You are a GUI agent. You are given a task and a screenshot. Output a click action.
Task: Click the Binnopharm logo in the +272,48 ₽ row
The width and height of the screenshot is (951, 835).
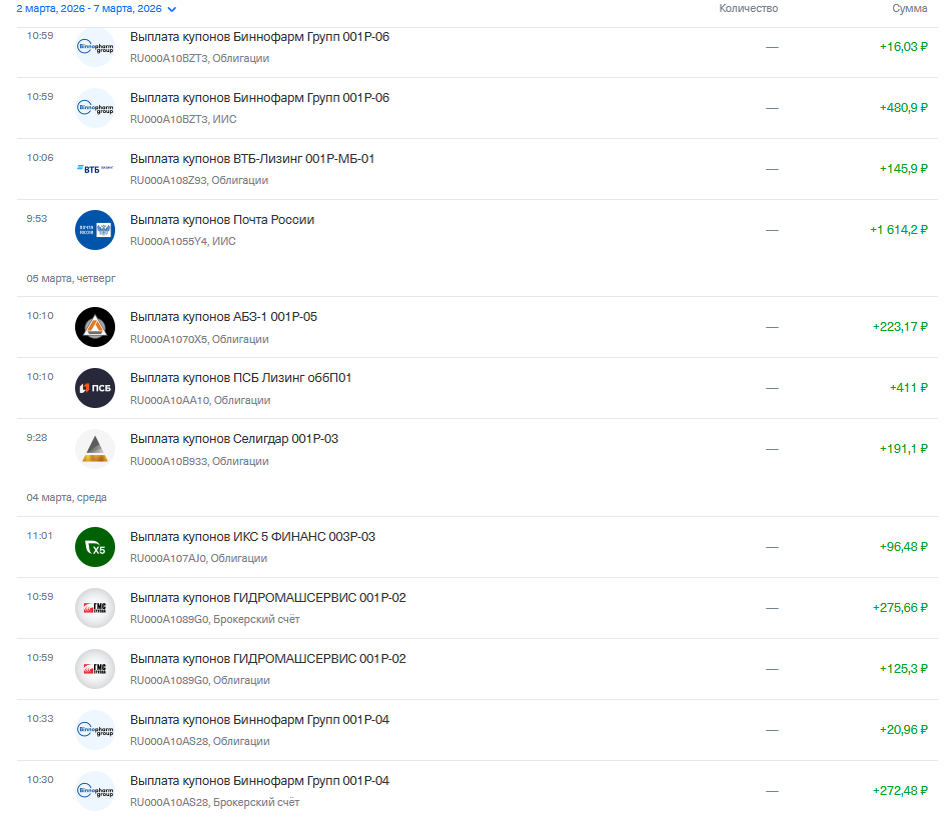pyautogui.click(x=95, y=791)
